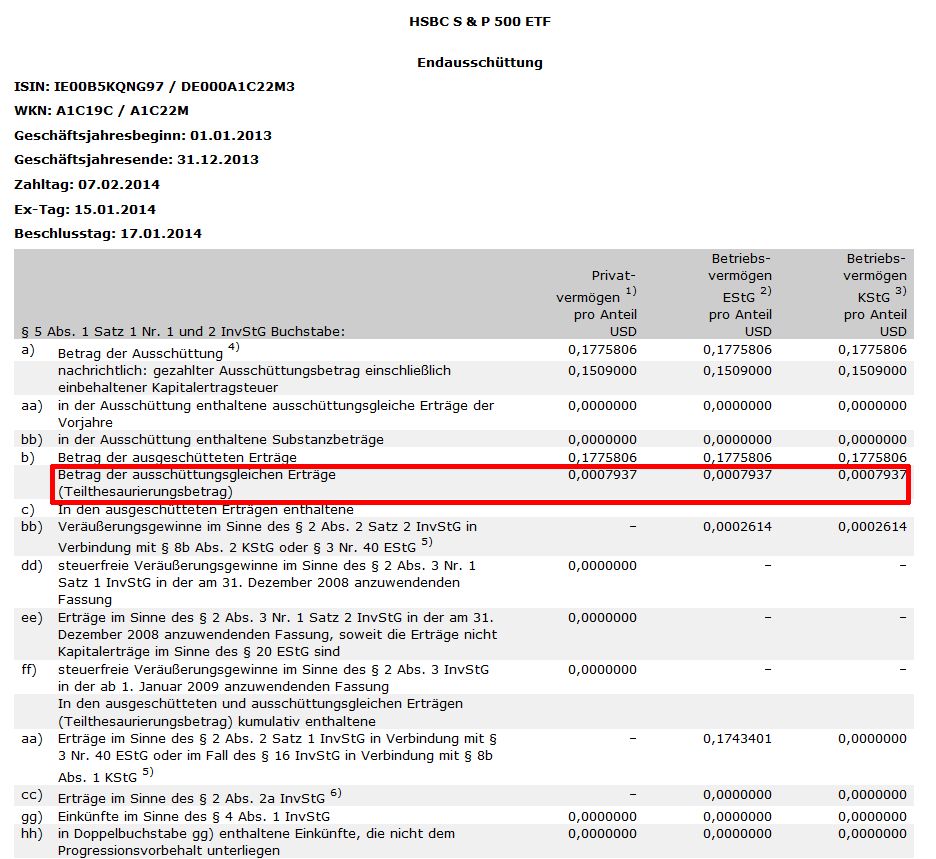This screenshot has width=936, height=859.
Task: Click the EStG column value 0,0007937
Action: click(x=737, y=475)
